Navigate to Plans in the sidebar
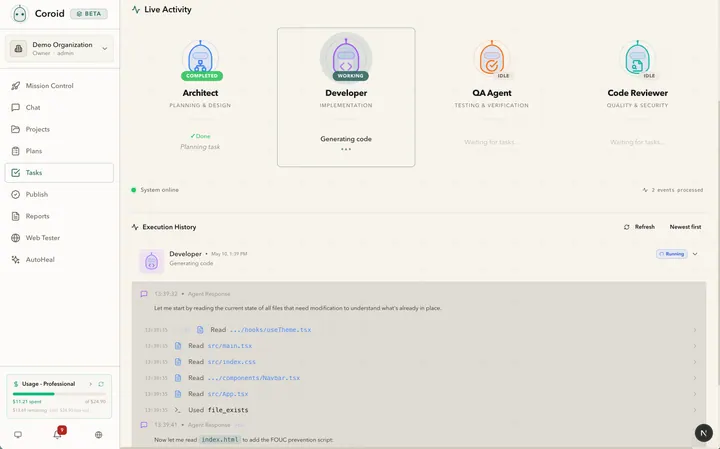Screen dimensions: 720x449 pyautogui.click(x=59, y=151)
